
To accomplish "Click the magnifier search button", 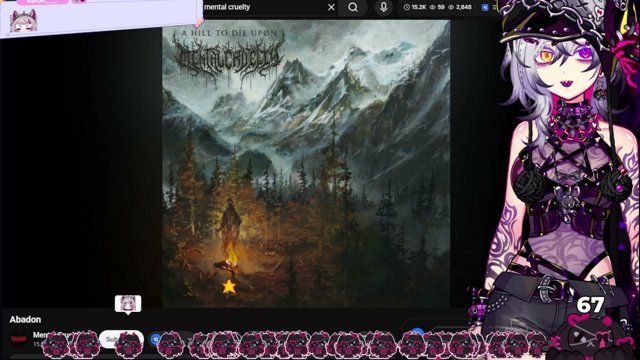I will pos(353,7).
